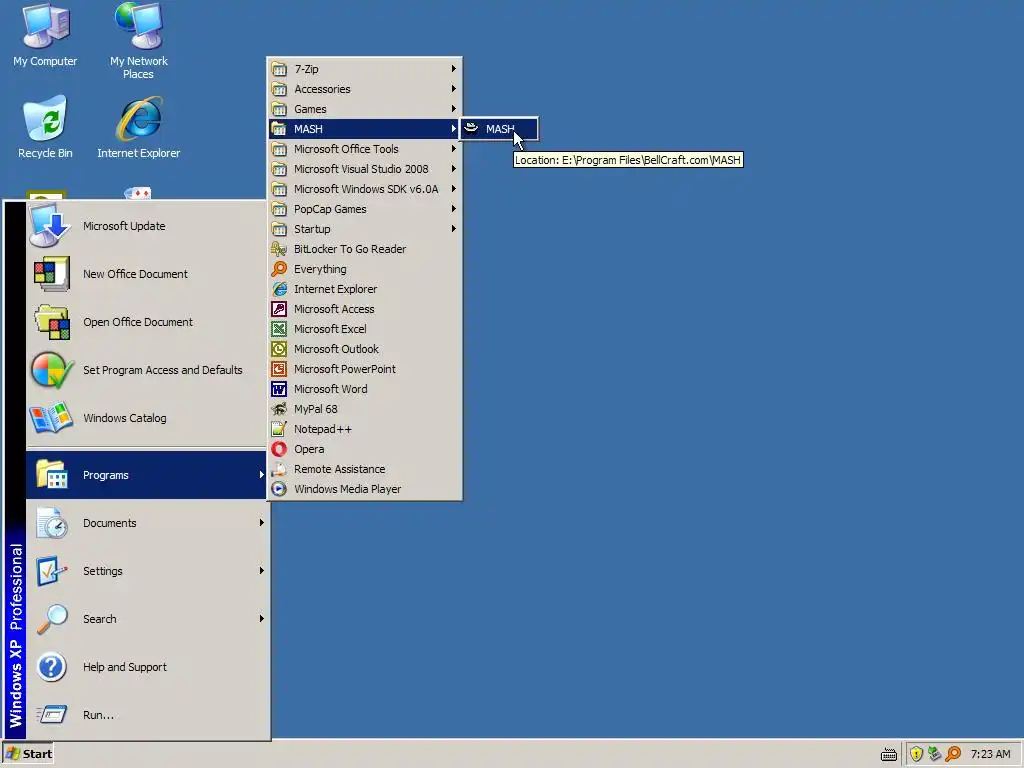Expand Microsoft Windows SDK v6.0A submenu arrow
The width and height of the screenshot is (1024, 768).
(453, 189)
